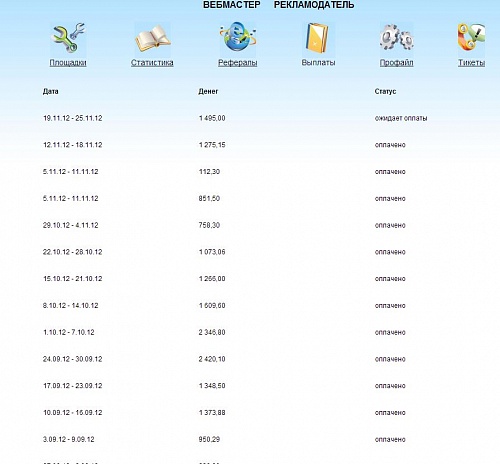Open the open-book Статистика icon
Image resolution: width=500 pixels, height=464 pixels.
pos(152,38)
